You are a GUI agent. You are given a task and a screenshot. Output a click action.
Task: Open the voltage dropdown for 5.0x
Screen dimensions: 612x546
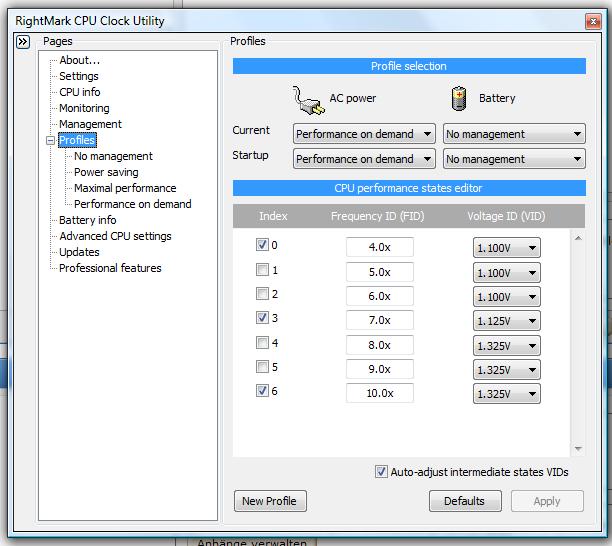507,272
